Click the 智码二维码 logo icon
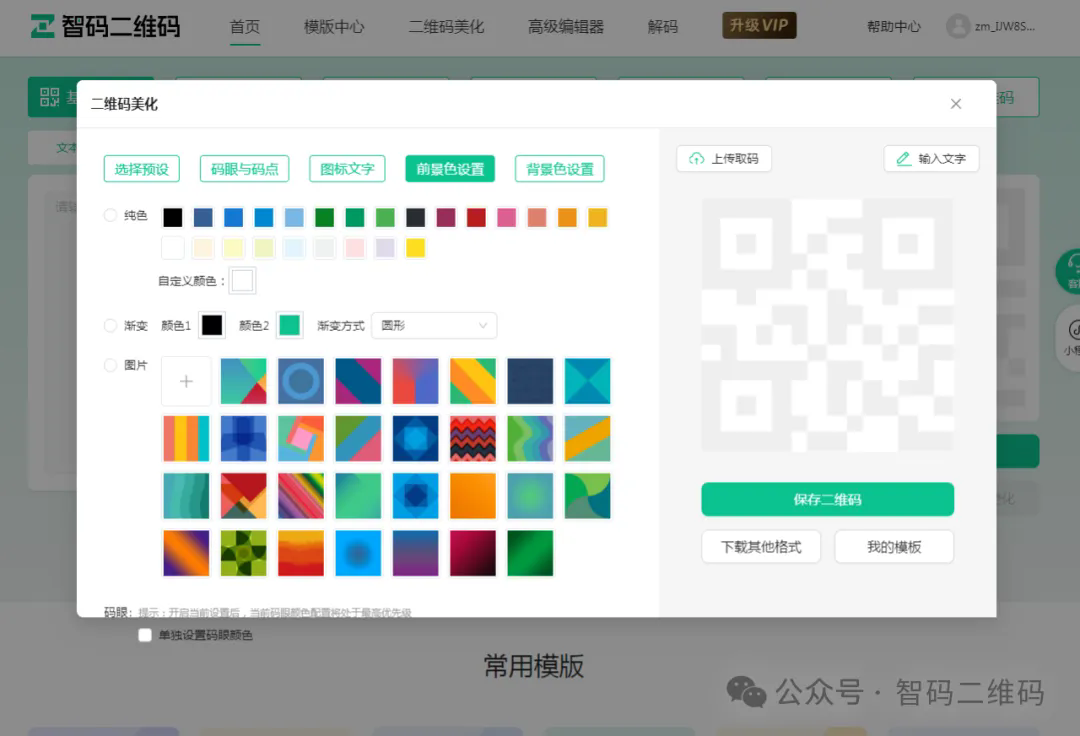 coord(42,26)
